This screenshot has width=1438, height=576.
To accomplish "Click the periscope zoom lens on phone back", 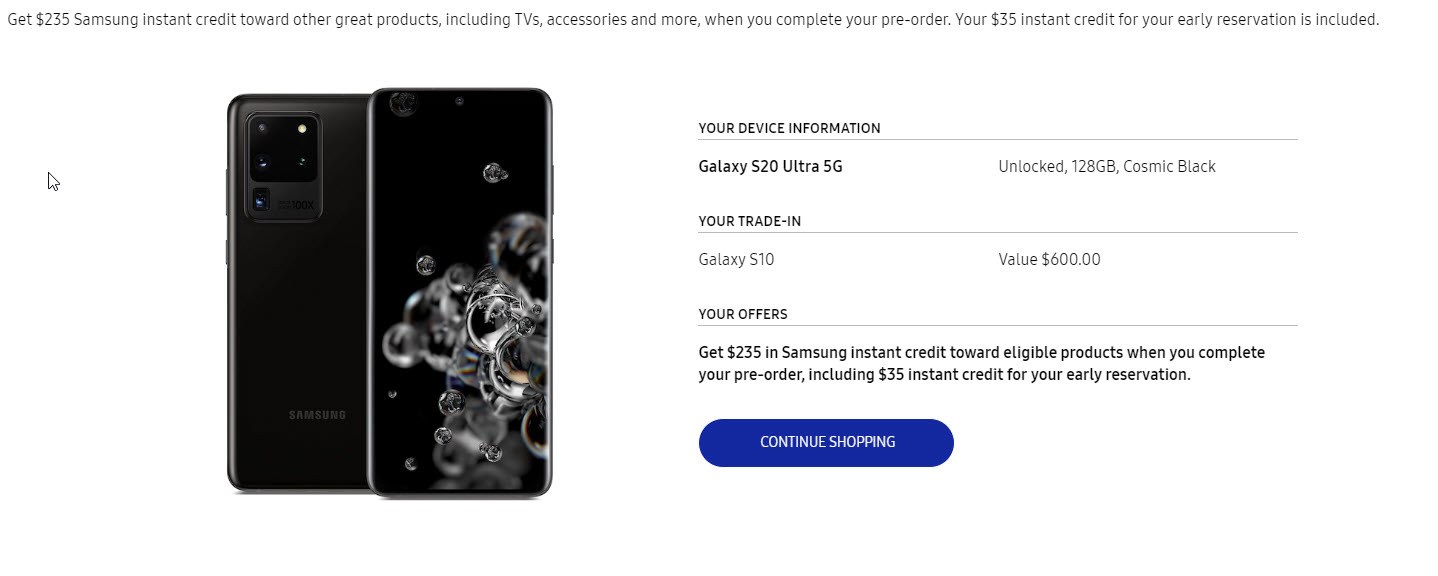I will pos(262,201).
